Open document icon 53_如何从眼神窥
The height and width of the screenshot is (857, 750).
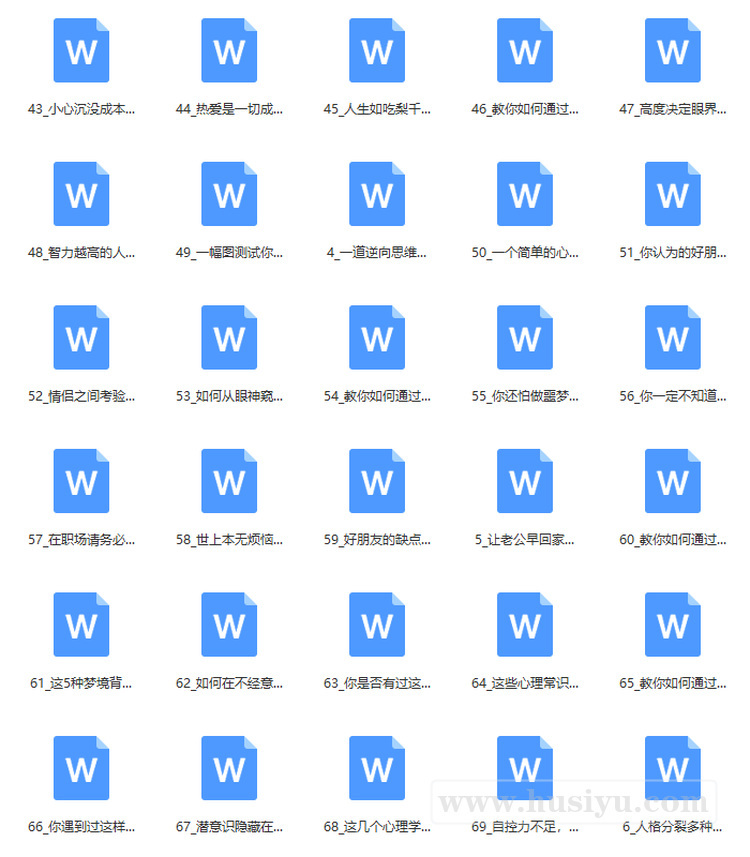click(229, 338)
